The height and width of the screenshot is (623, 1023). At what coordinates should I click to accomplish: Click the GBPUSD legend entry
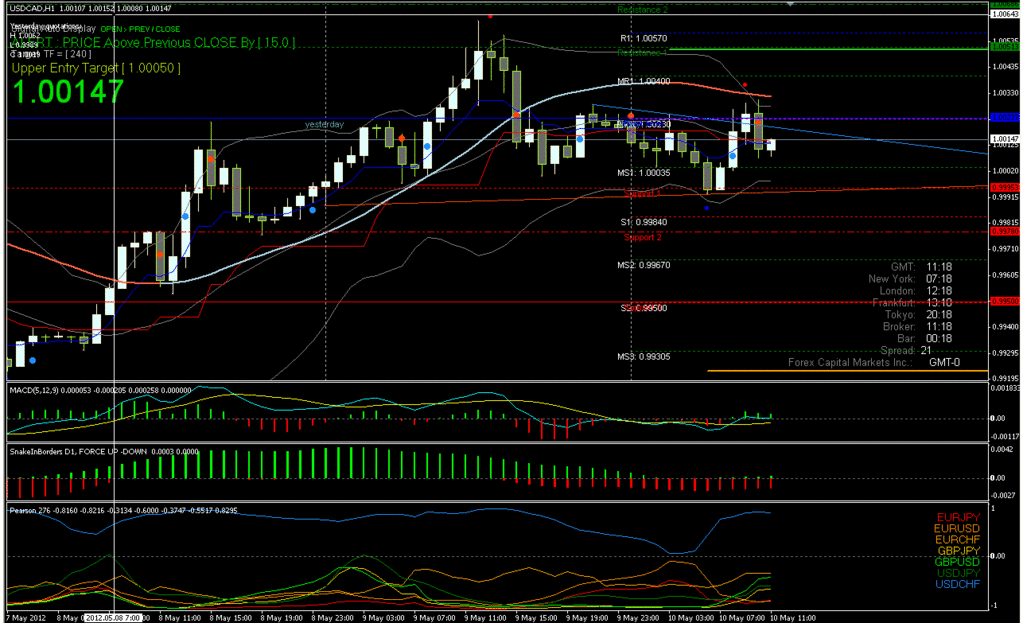957,562
